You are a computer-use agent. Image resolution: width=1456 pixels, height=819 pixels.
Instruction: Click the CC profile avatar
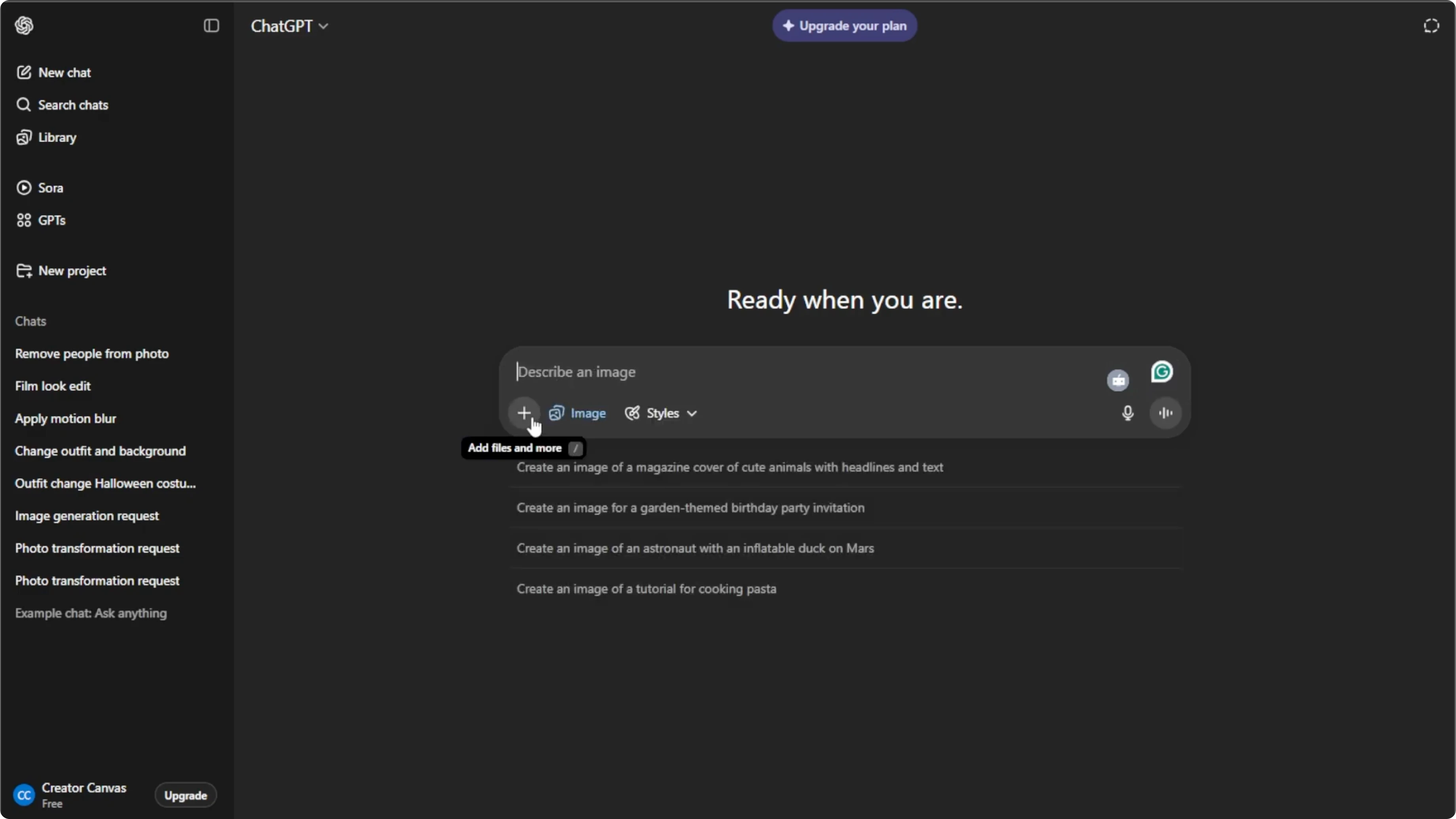click(24, 795)
